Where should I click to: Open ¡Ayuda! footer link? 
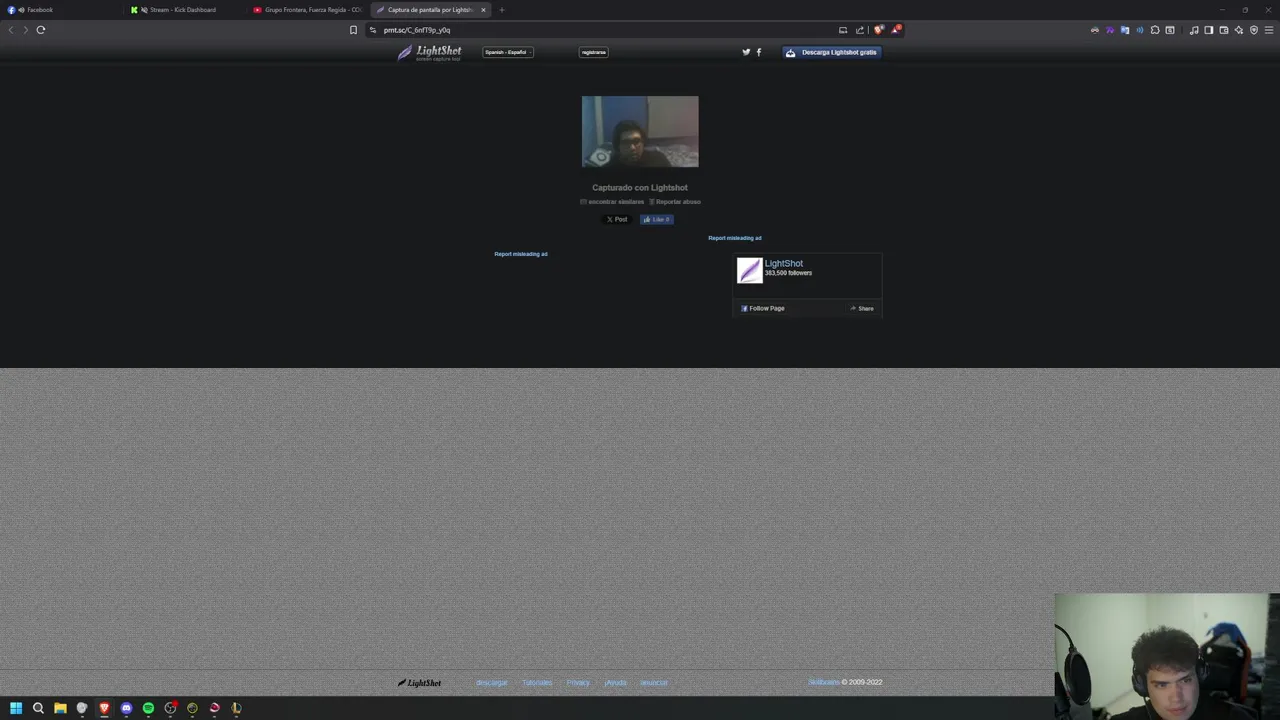click(615, 683)
